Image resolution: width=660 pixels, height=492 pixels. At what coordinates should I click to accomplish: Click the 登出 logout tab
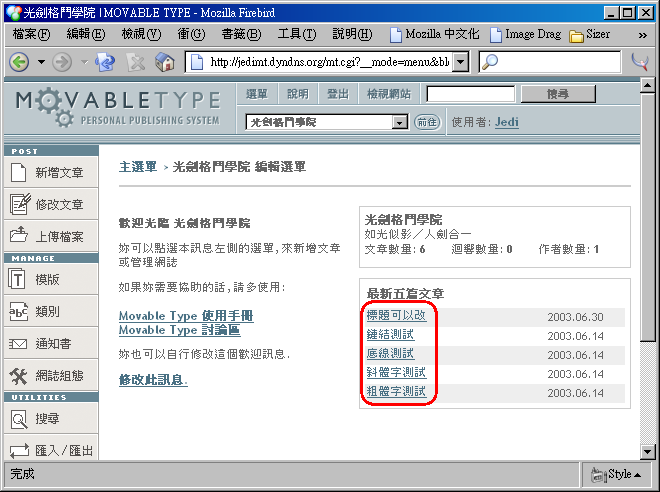[338, 94]
